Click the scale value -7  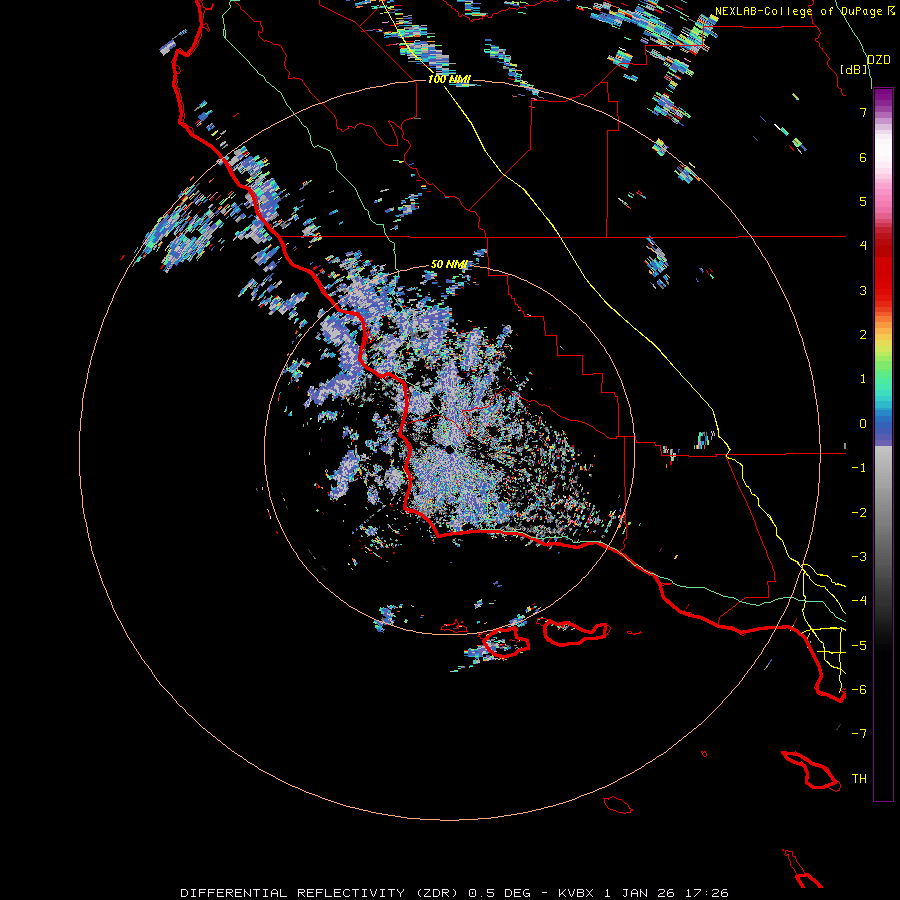[x=859, y=734]
